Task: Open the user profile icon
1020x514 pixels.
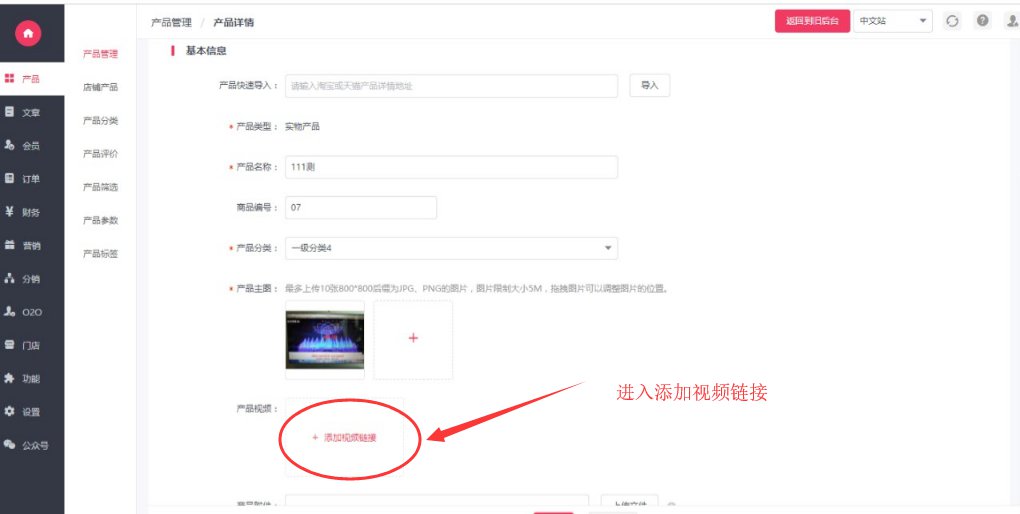Action: (x=1011, y=21)
